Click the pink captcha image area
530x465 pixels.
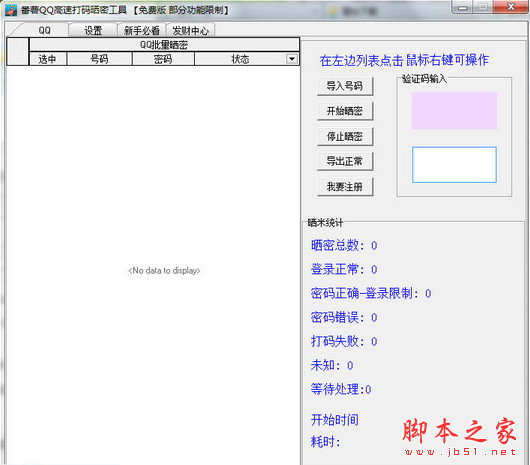click(x=454, y=111)
